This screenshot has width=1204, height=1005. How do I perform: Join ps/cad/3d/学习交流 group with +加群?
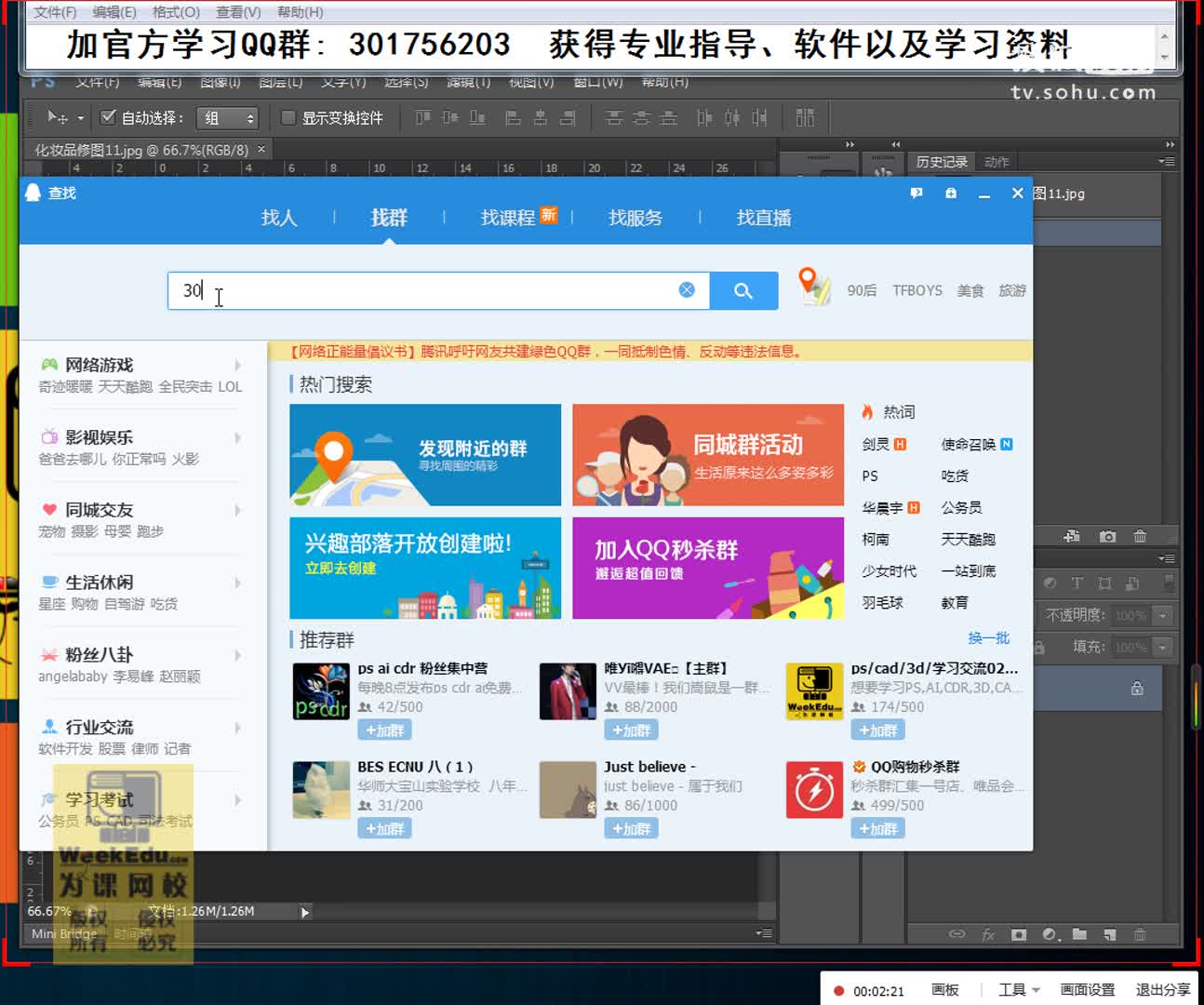point(877,730)
